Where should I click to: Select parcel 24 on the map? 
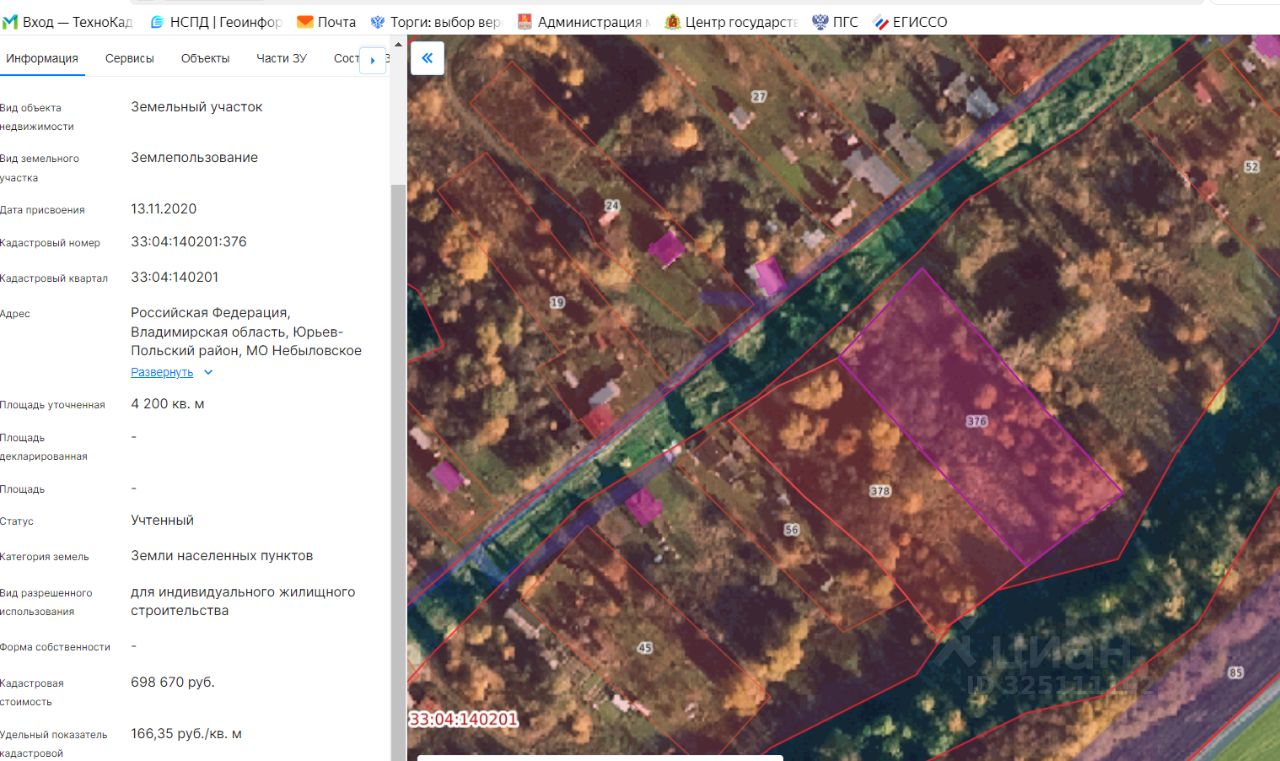[612, 206]
